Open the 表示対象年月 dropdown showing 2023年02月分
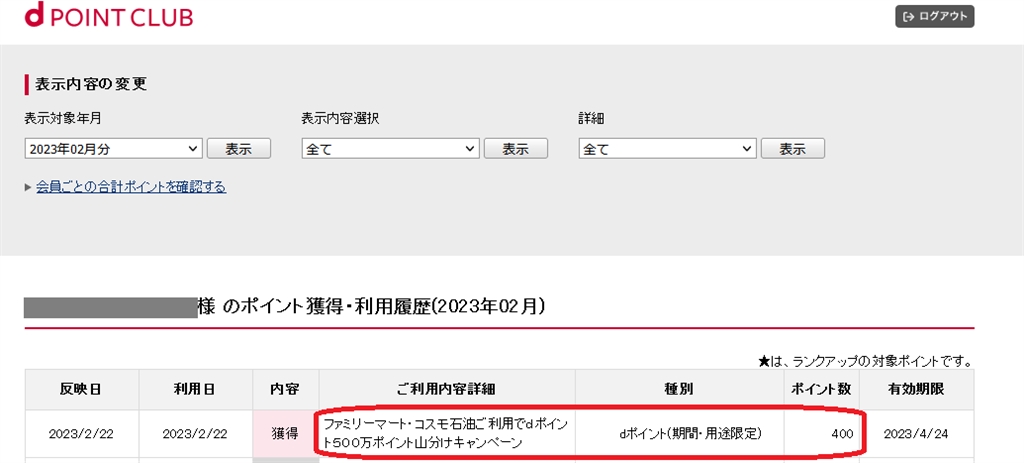Screen dimensions: 1024x463 (114, 149)
